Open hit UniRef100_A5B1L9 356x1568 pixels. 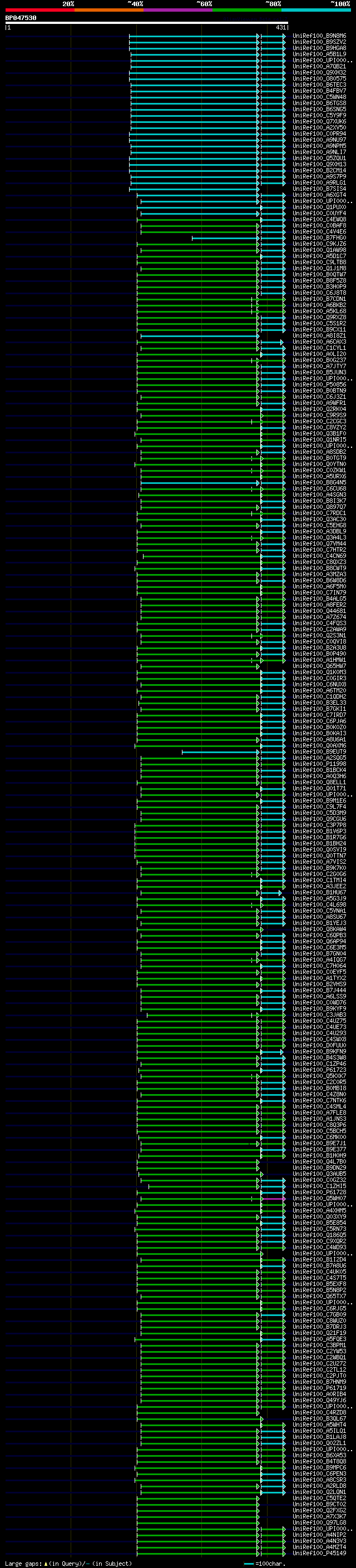(x=319, y=54)
